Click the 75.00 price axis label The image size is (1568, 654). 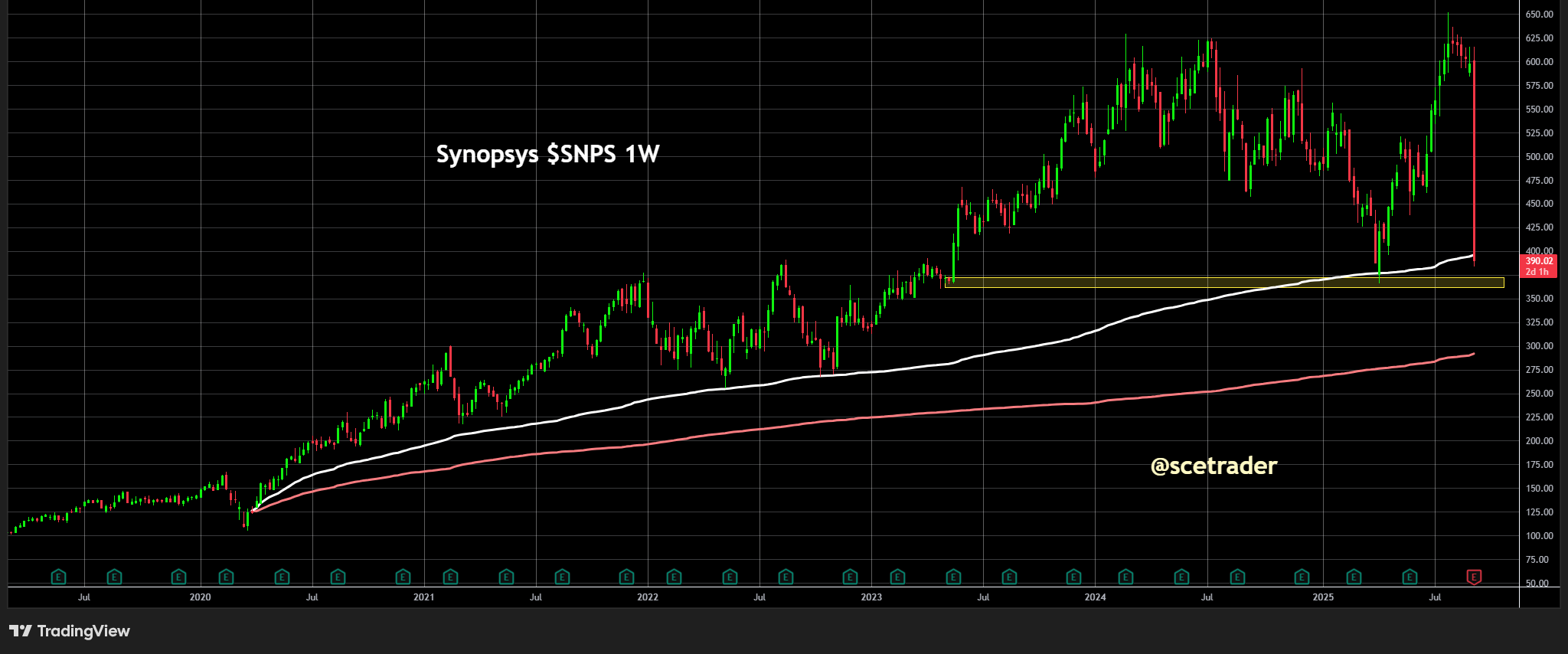click(1539, 560)
